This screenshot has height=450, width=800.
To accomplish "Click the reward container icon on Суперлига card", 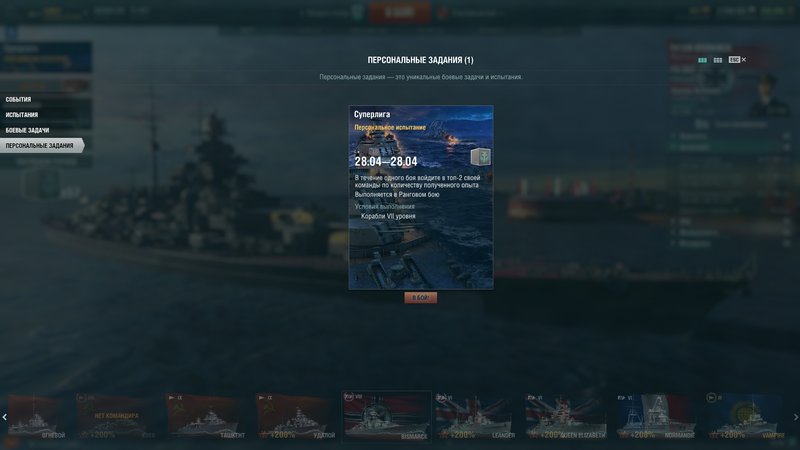I will tap(481, 157).
